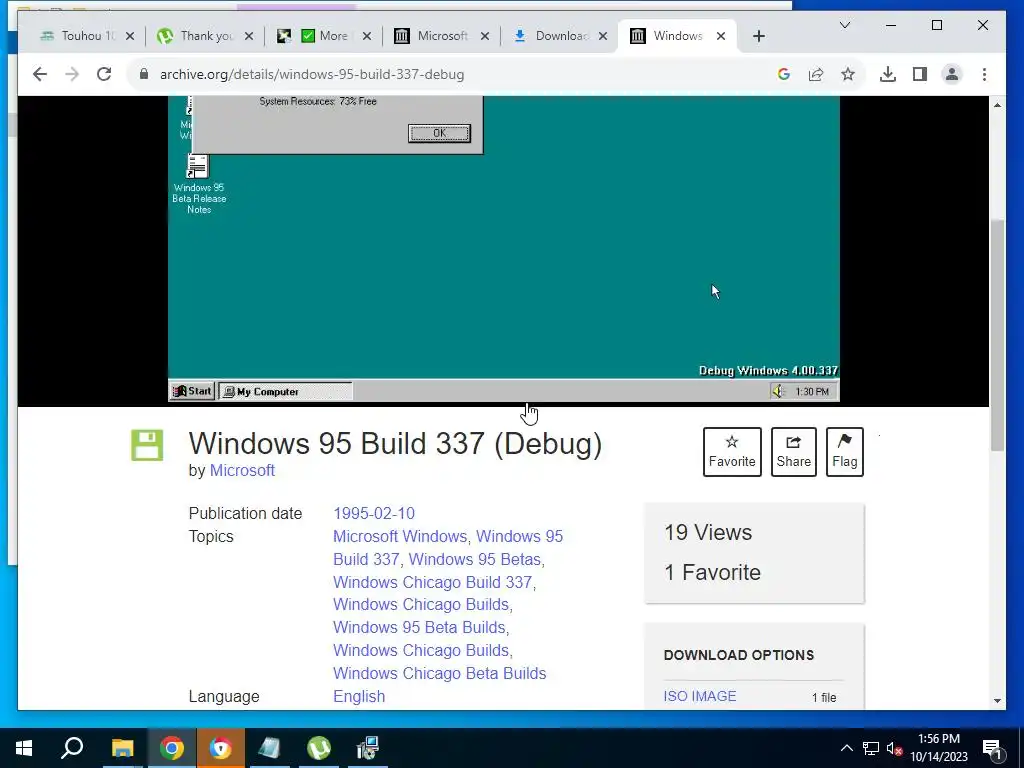This screenshot has height=768, width=1024.
Task: Click emulated Windows 95 Start button
Action: click(192, 391)
